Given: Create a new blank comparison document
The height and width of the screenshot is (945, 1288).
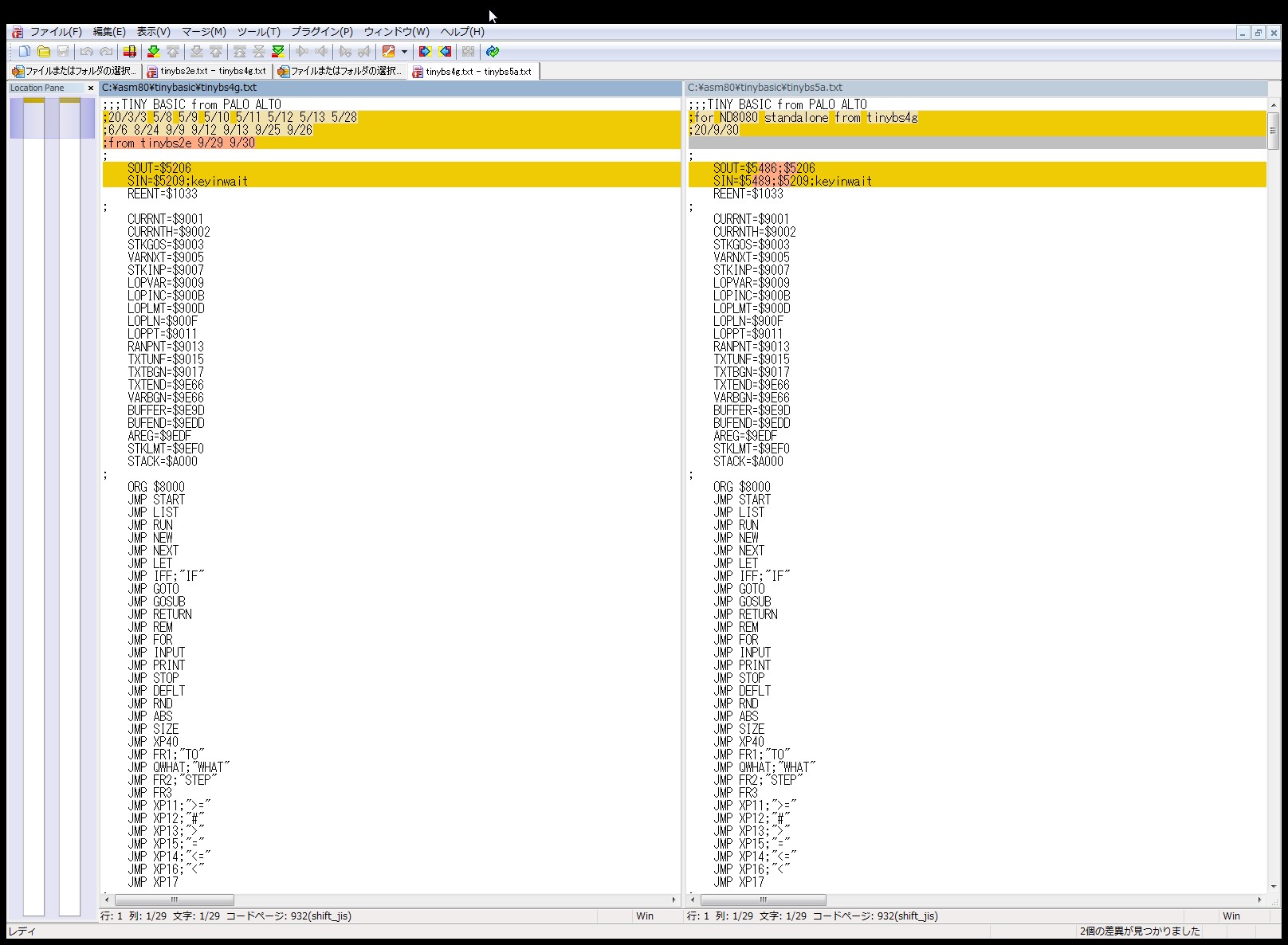Looking at the screenshot, I should 25,52.
